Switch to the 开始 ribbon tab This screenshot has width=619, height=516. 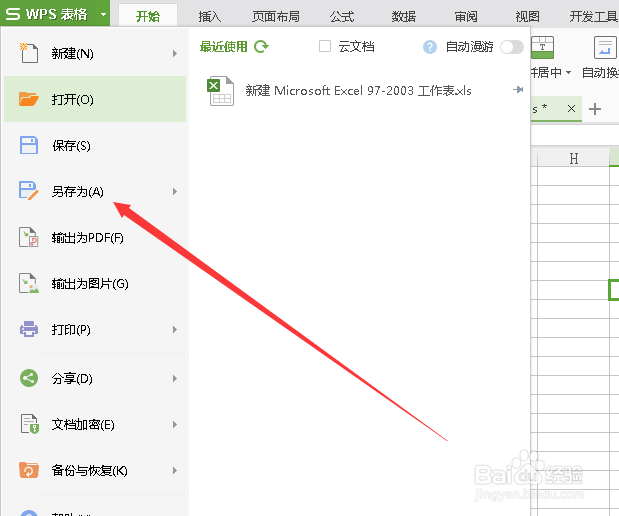[x=148, y=16]
